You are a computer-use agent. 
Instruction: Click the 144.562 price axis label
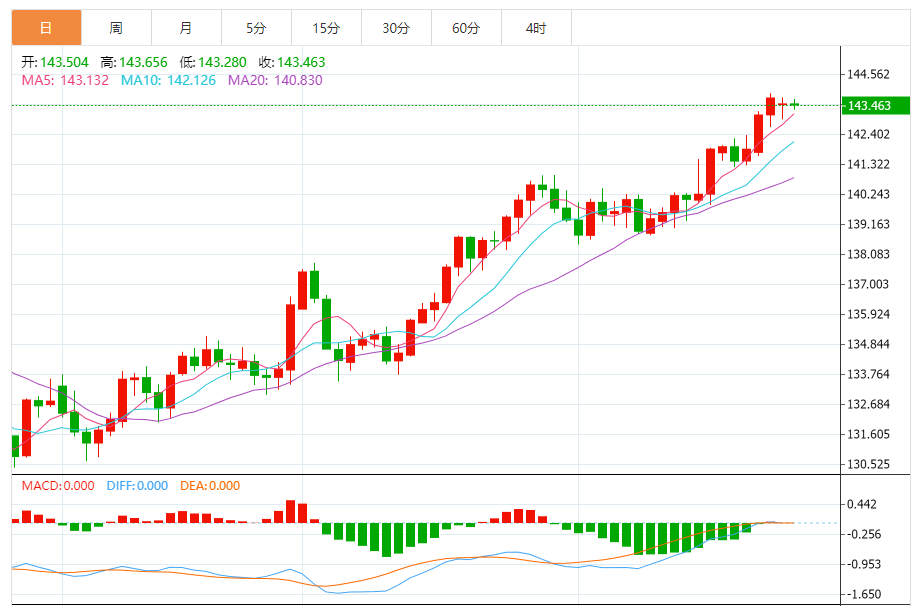pos(869,74)
